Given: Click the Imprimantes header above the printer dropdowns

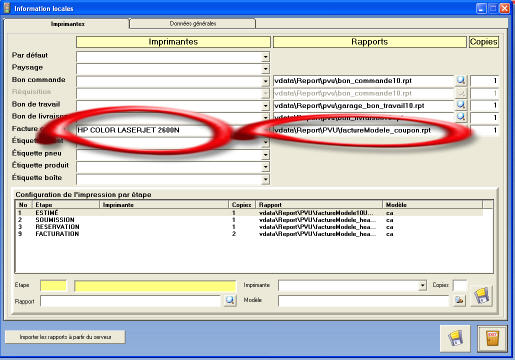Looking at the screenshot, I should pyautogui.click(x=173, y=42).
